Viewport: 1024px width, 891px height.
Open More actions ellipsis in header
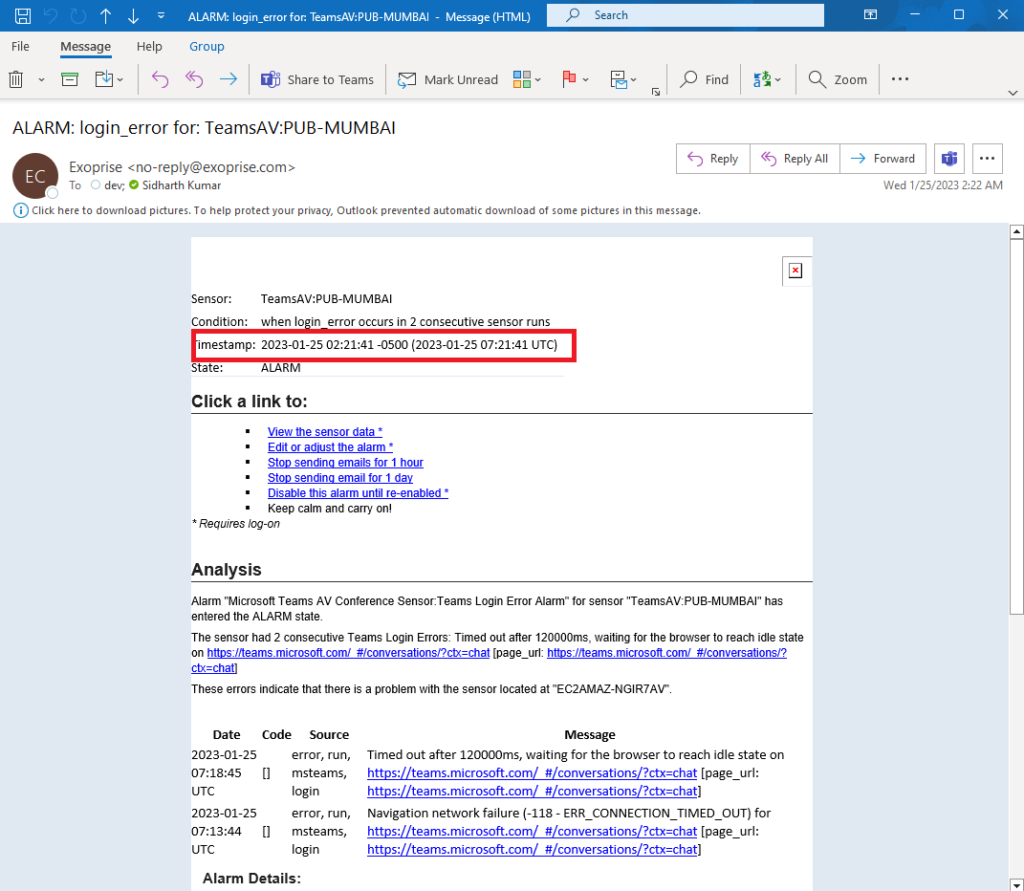point(987,159)
